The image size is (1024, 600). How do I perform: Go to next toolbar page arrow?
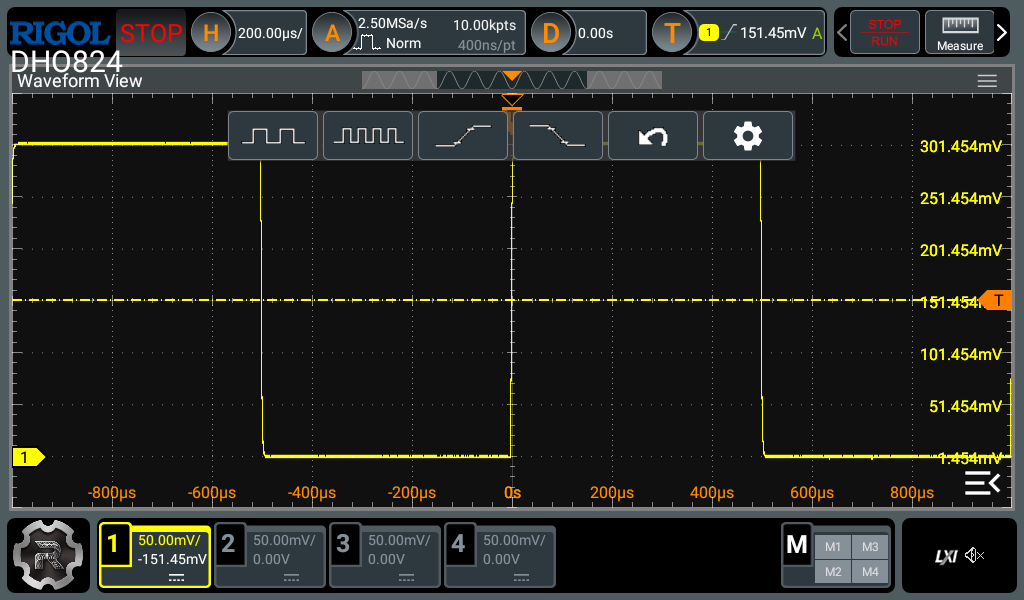pyautogui.click(x=1002, y=33)
